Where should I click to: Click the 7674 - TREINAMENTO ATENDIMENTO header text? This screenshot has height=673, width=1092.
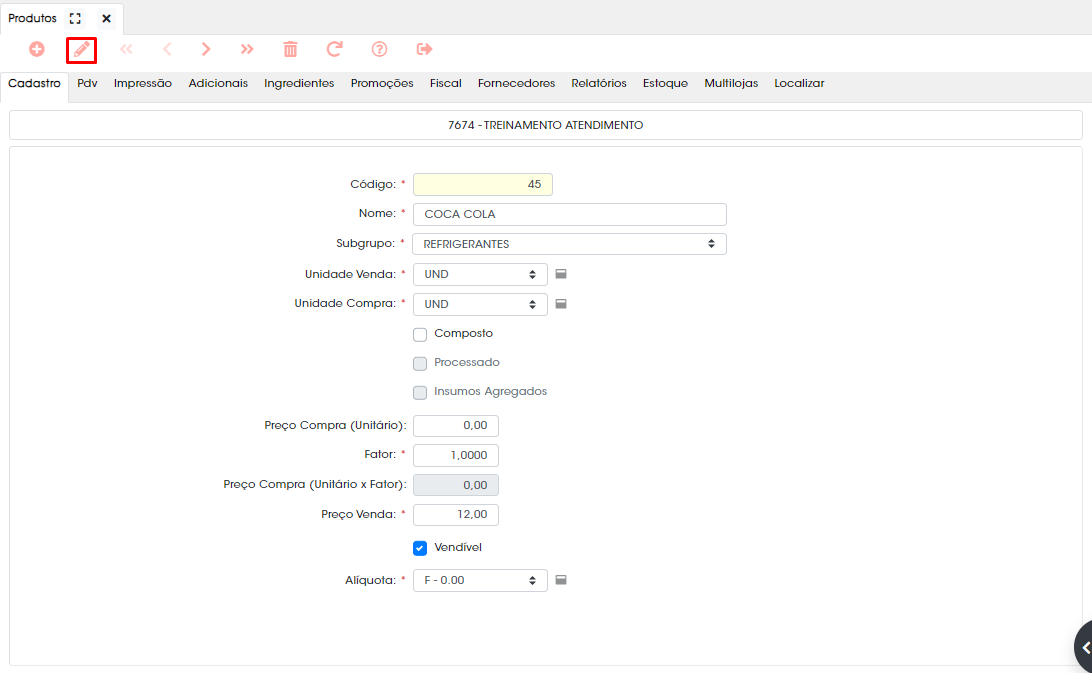click(545, 125)
